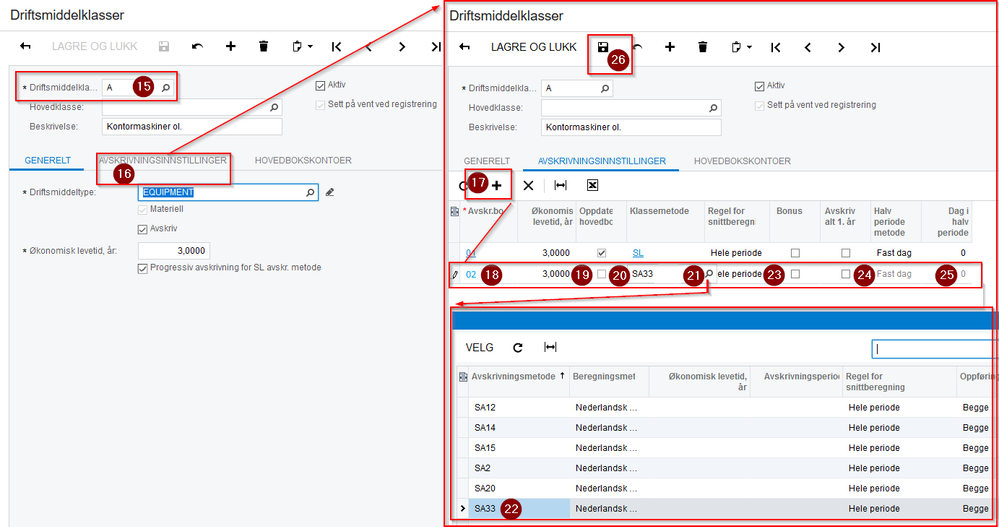This screenshot has width=999, height=527.
Task: Open HOVEDBOKSKONTOER tab in left window
Action: pos(303,161)
